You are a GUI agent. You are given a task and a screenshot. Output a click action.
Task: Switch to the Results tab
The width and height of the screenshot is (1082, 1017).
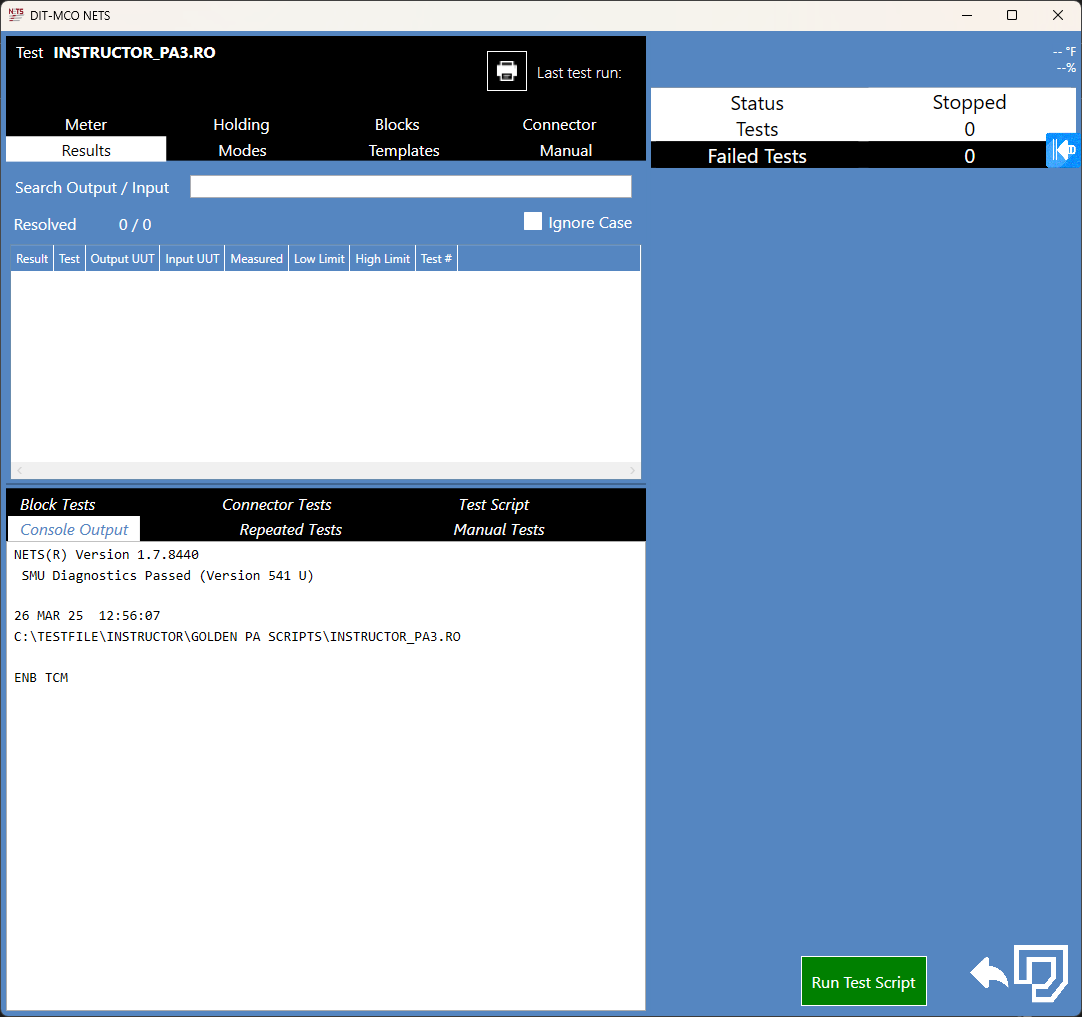tap(86, 150)
